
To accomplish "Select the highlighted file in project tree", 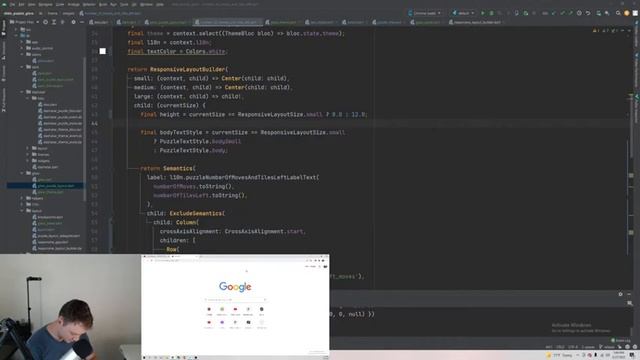I will (46, 186).
